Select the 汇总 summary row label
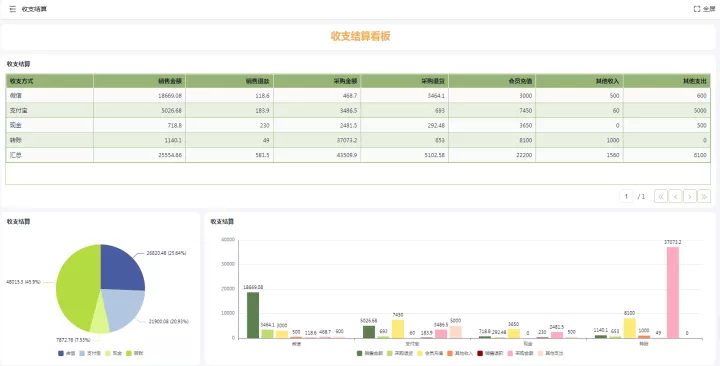 (16, 155)
